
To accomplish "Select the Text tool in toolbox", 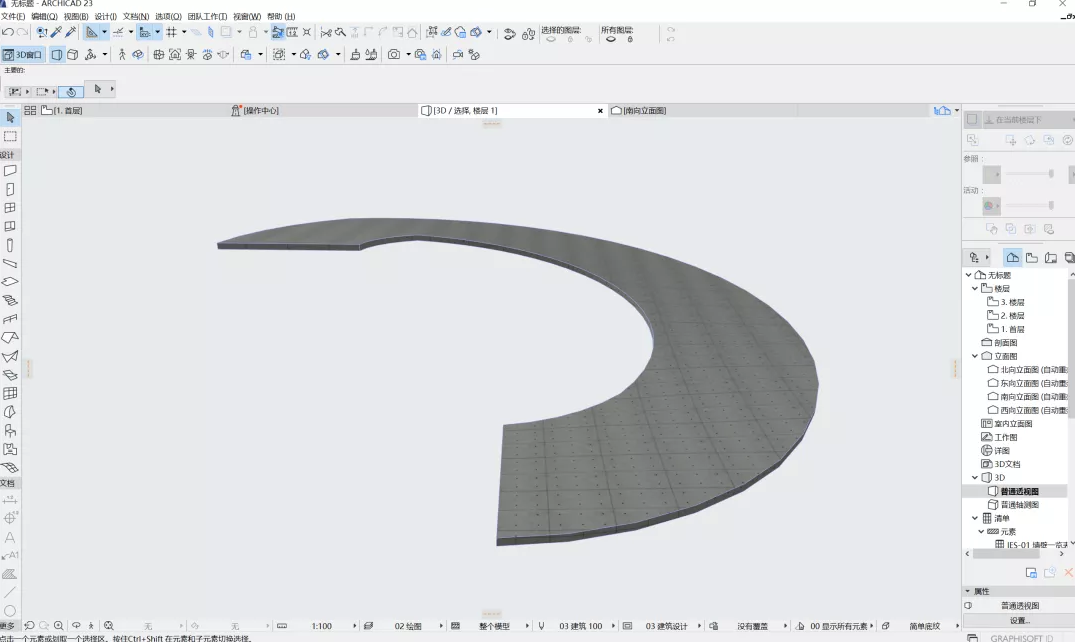I will point(10,537).
